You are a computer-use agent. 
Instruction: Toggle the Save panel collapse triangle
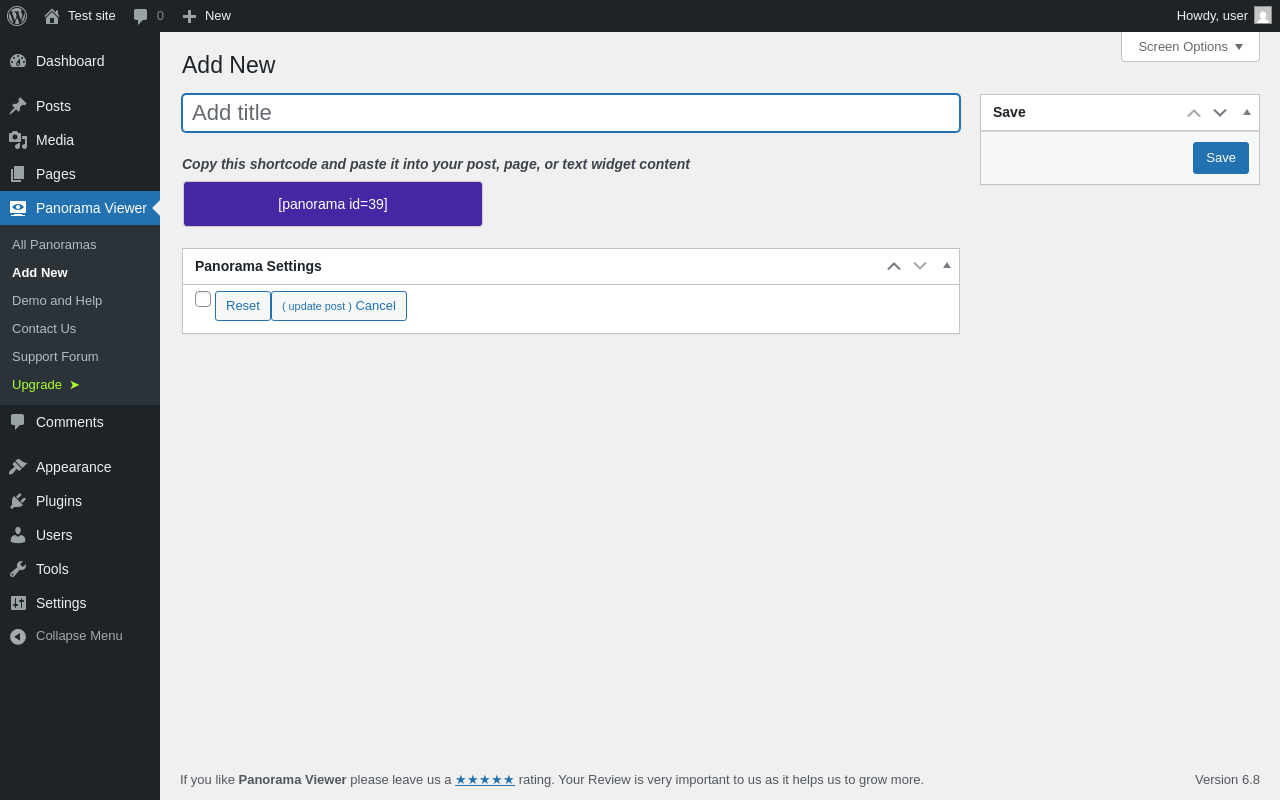click(x=1247, y=112)
